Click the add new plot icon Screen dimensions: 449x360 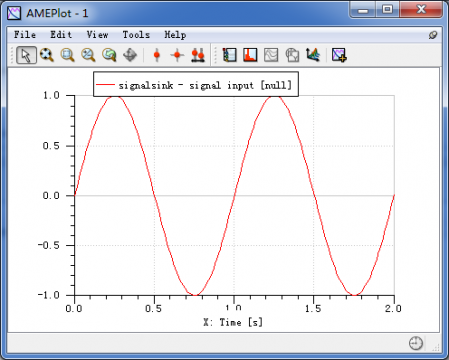click(x=339, y=55)
